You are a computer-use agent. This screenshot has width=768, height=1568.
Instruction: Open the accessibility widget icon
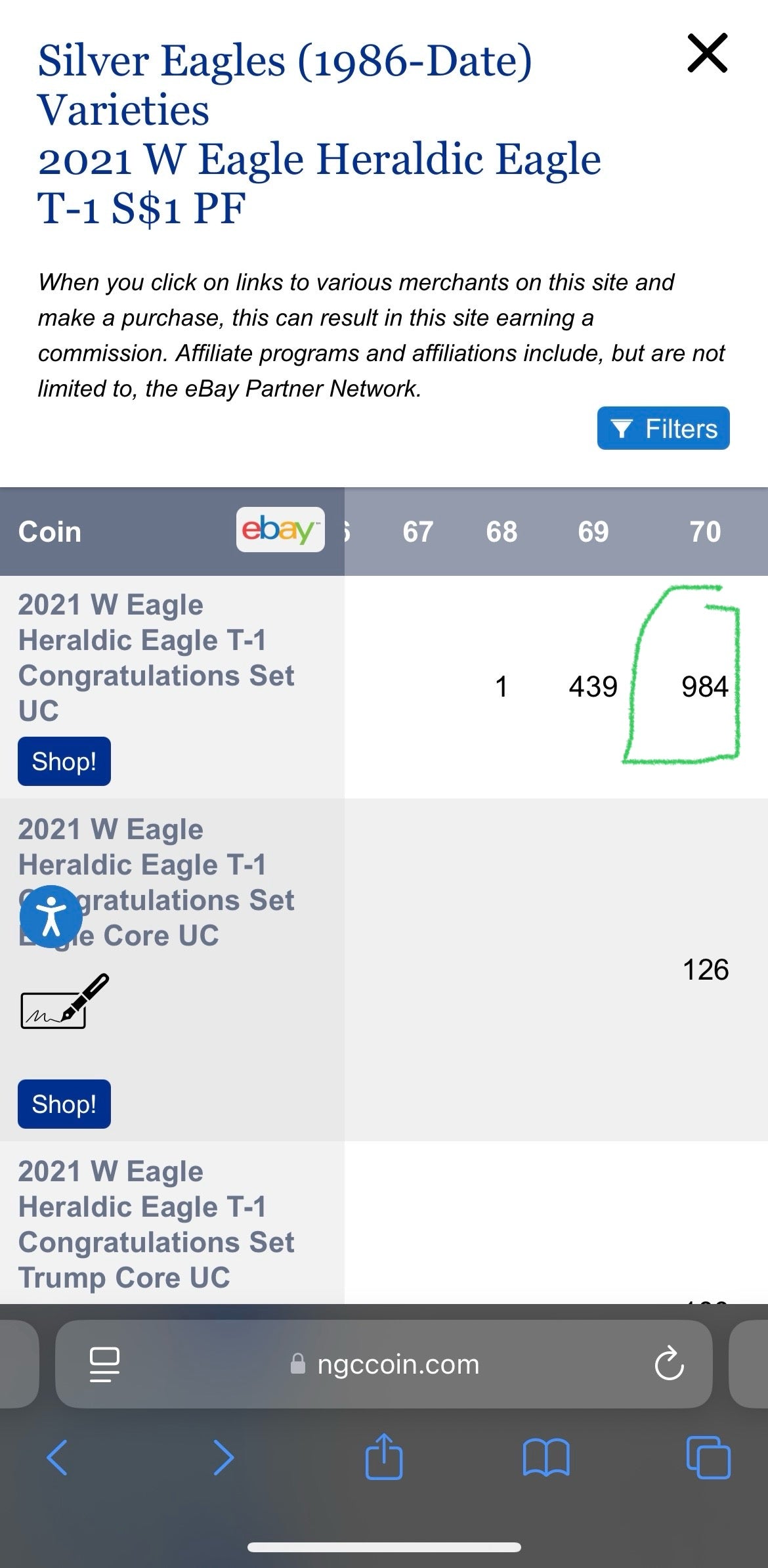coord(51,916)
